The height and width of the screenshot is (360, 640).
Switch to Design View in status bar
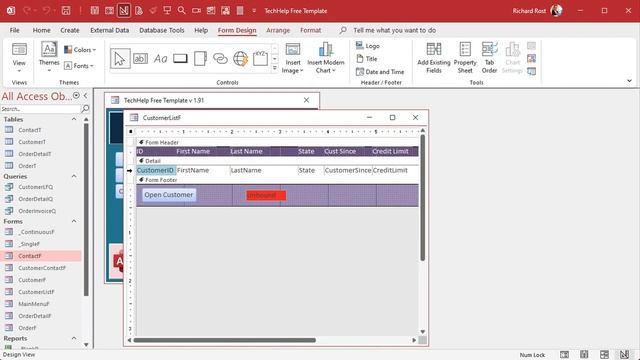coord(624,355)
